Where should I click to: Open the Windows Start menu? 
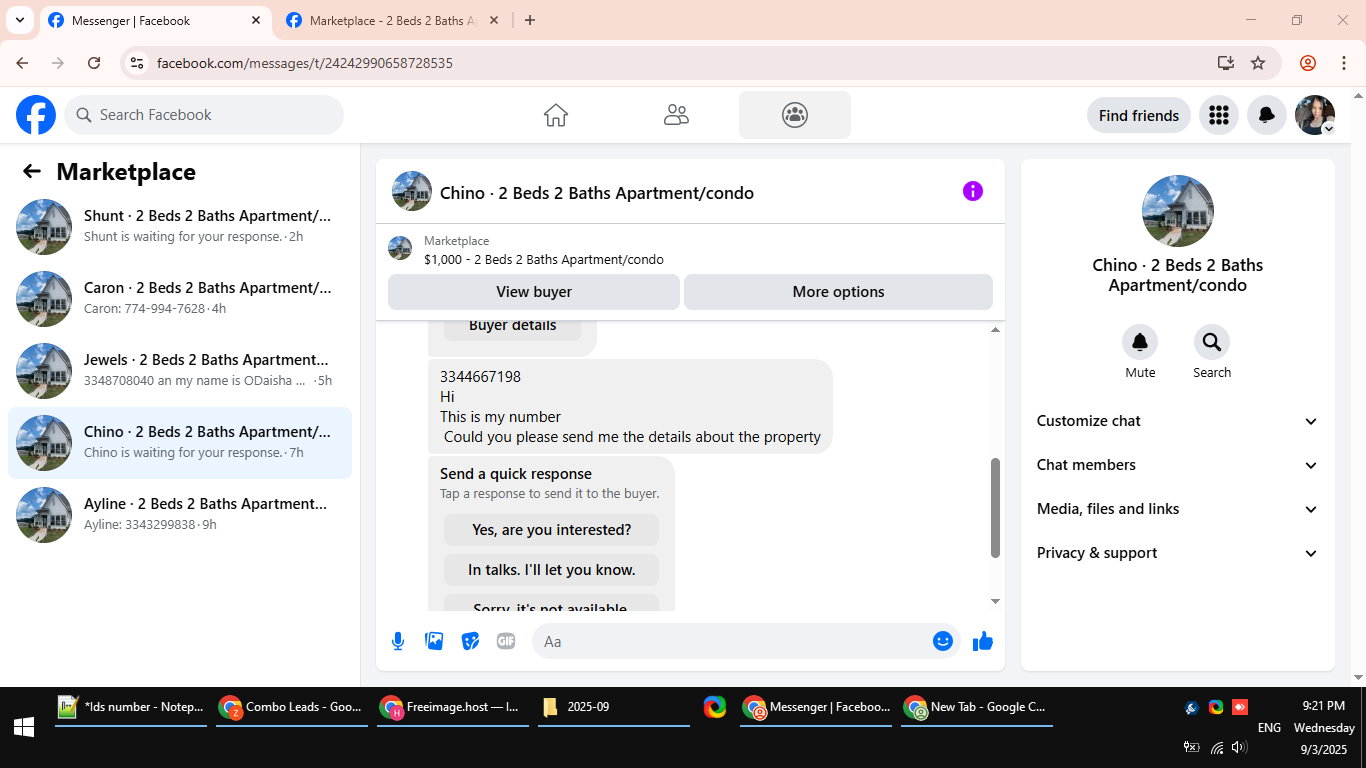[24, 727]
